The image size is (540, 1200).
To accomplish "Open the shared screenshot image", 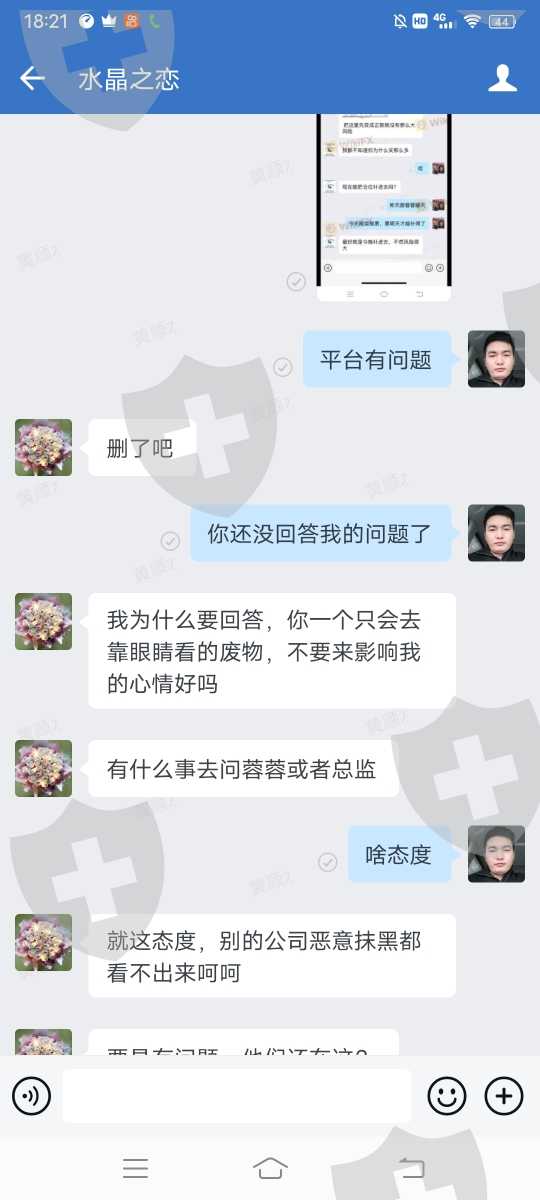I will click(x=384, y=207).
